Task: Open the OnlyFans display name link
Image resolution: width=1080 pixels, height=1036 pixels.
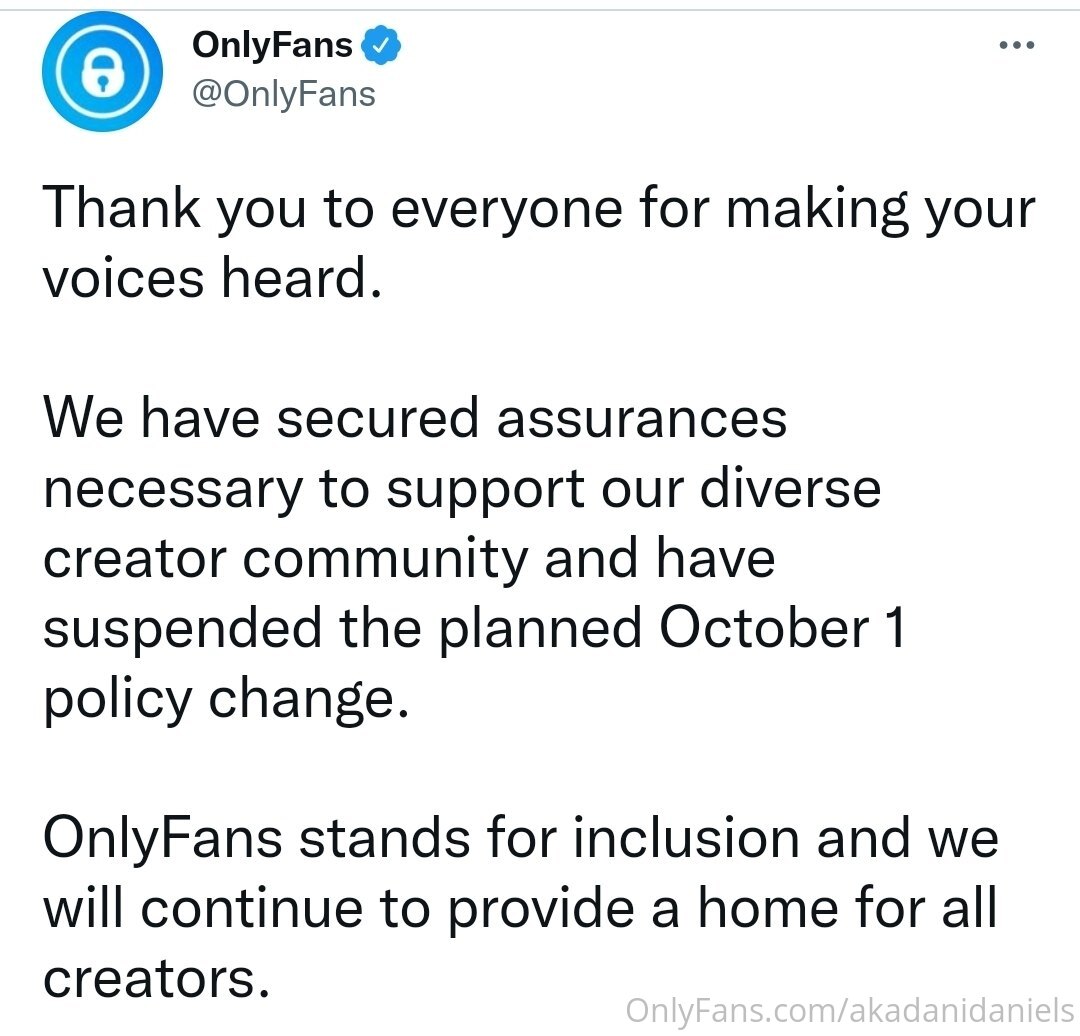Action: point(272,45)
